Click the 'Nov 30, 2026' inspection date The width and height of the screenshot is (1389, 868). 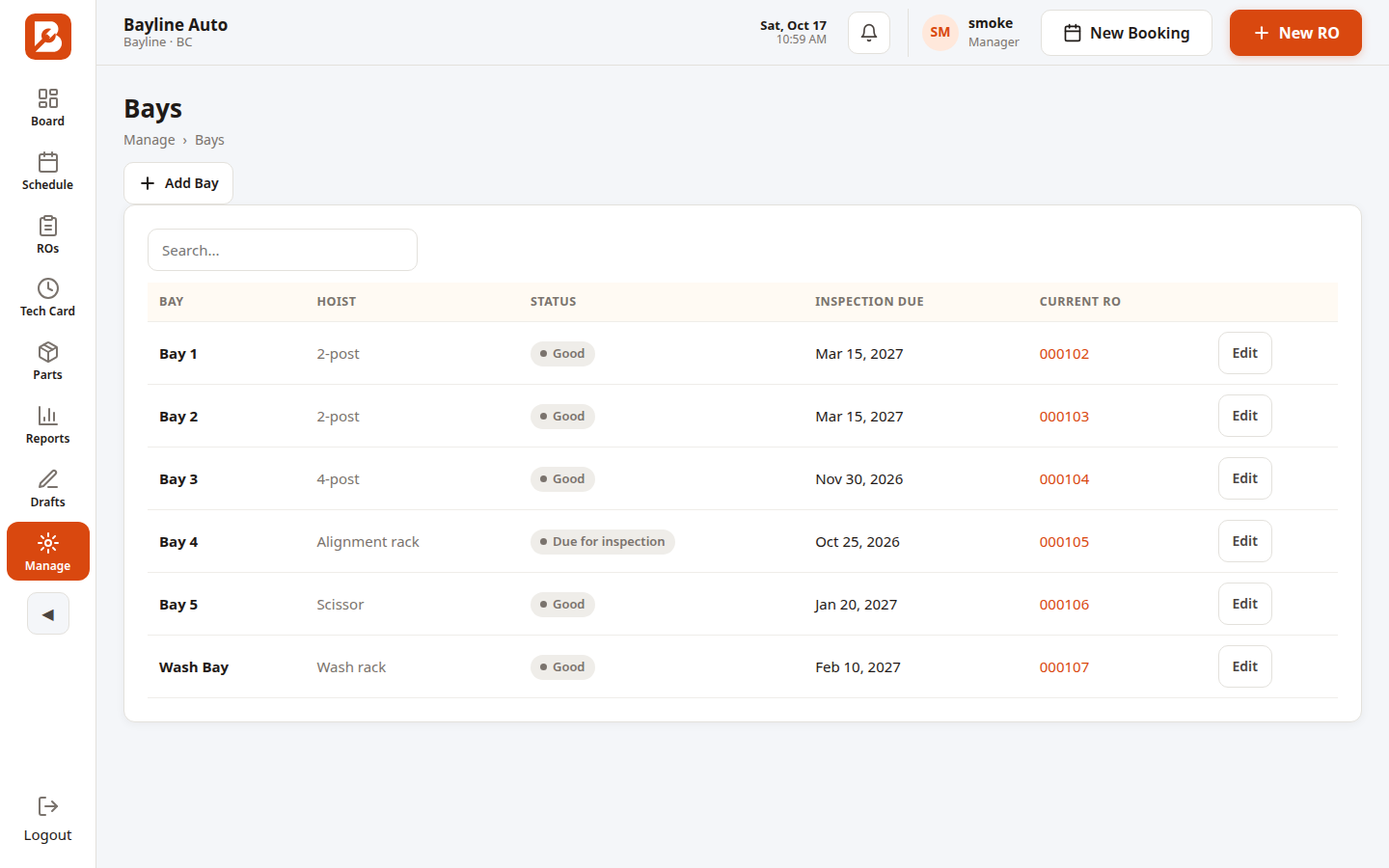[859, 479]
